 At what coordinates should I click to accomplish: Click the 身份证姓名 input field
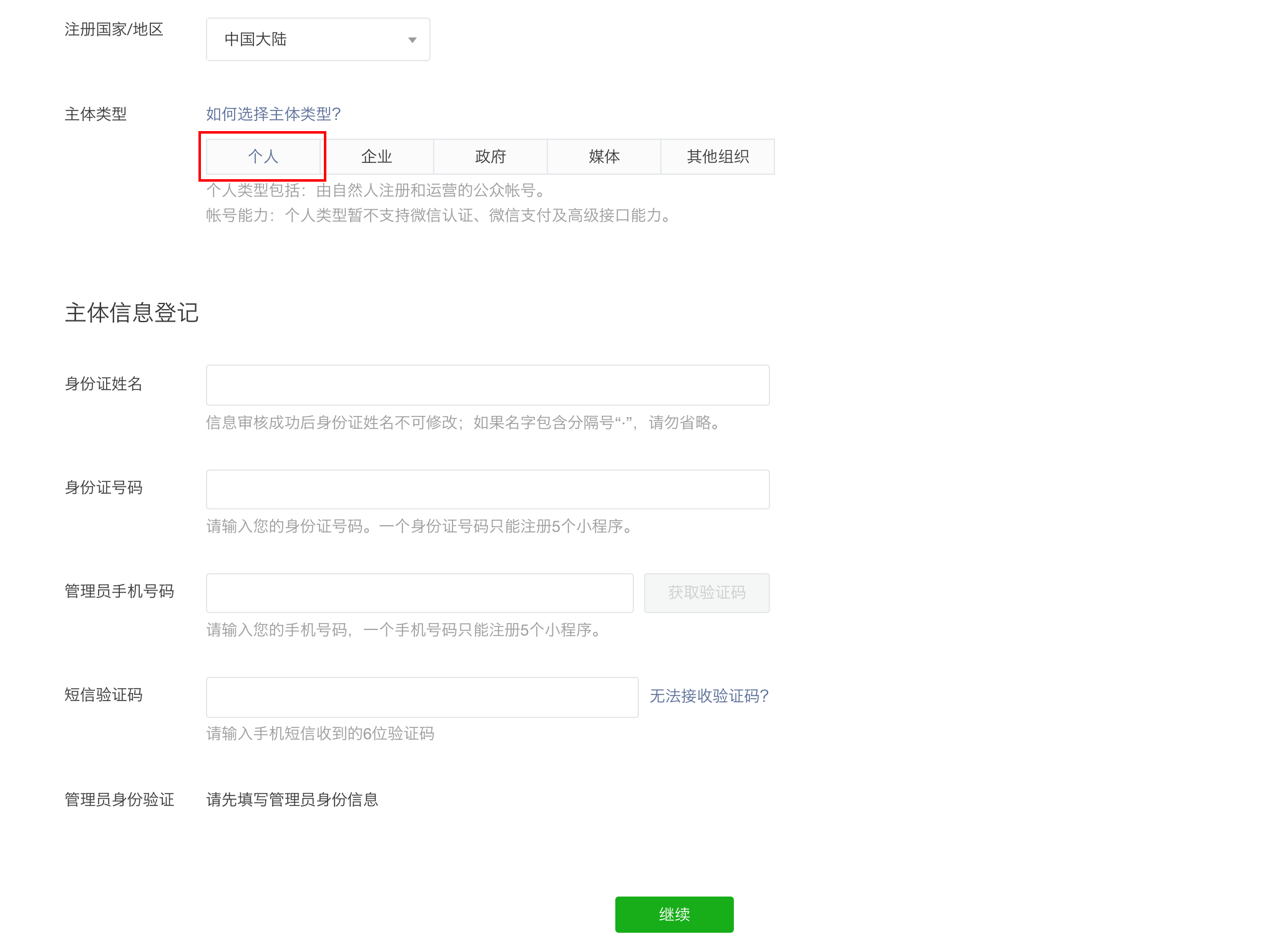pyautogui.click(x=487, y=385)
